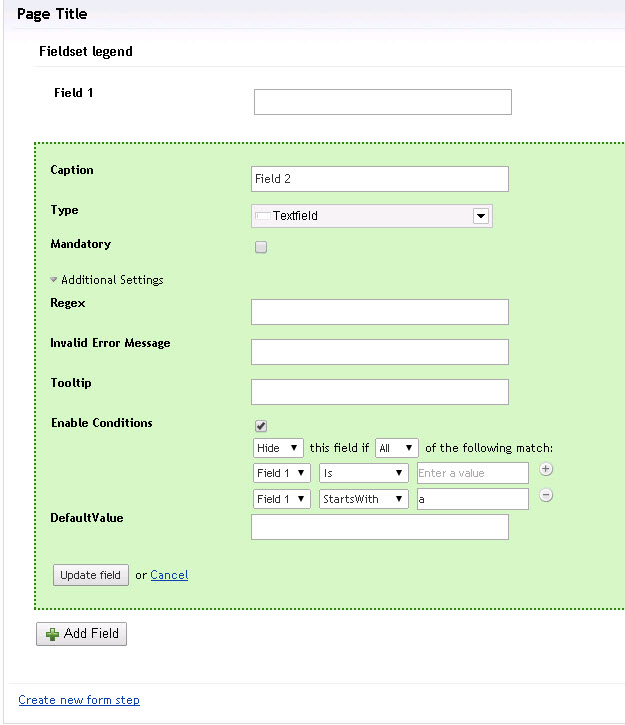Click the Tooltip input field

[x=379, y=392]
